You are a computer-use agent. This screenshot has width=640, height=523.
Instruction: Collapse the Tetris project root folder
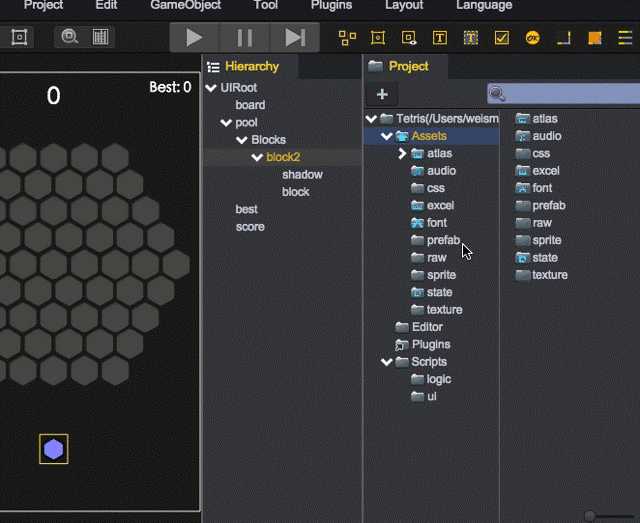click(371, 119)
